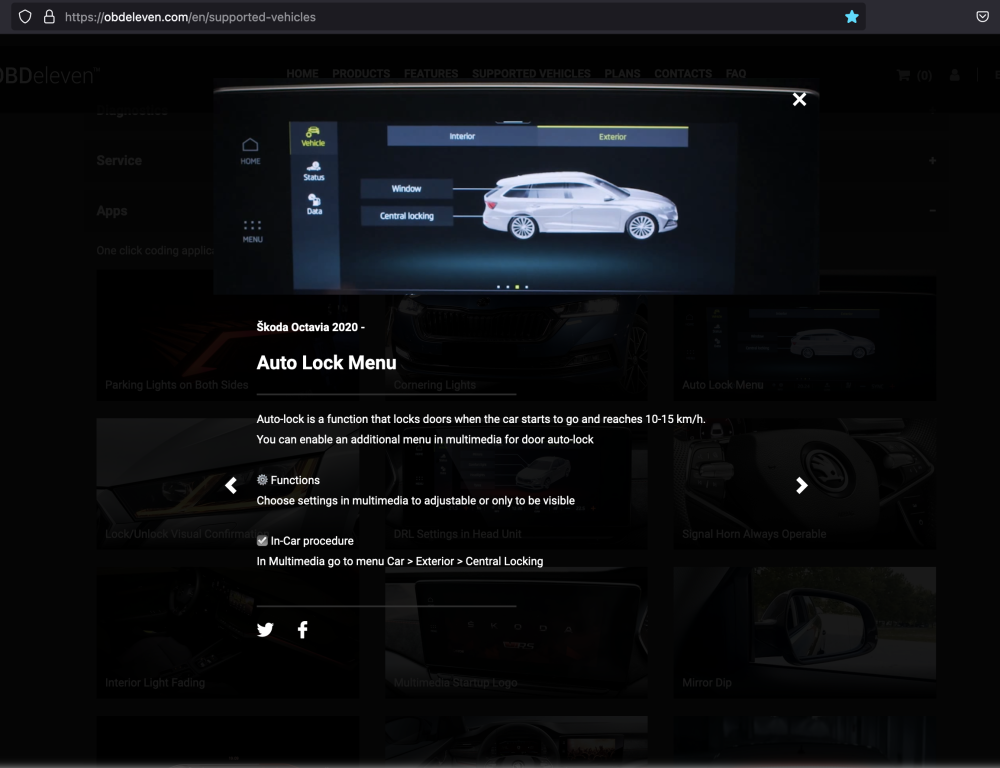Open the Pocket save icon
The image size is (1000, 768).
982,17
